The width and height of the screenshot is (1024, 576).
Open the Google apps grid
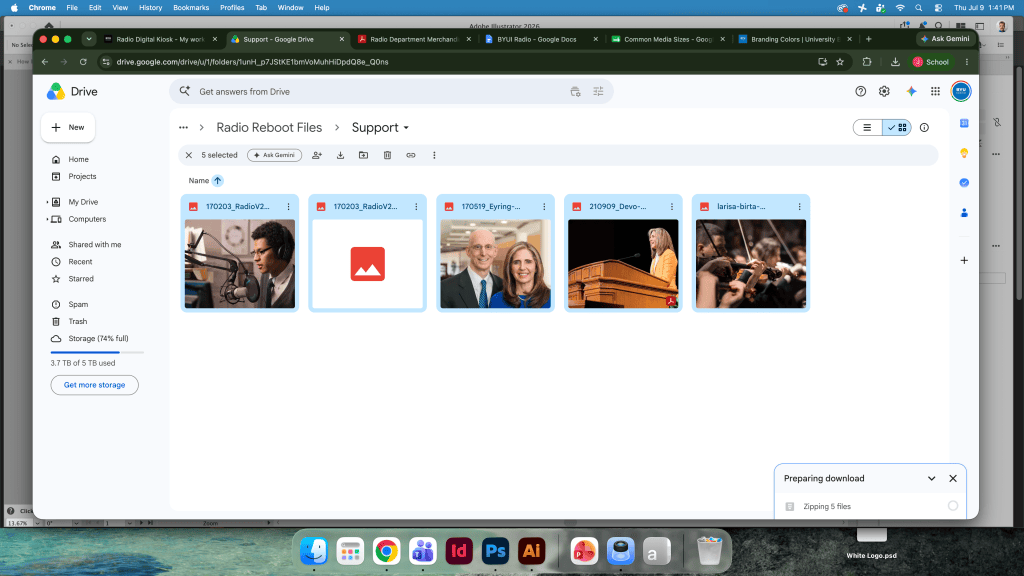tap(935, 91)
